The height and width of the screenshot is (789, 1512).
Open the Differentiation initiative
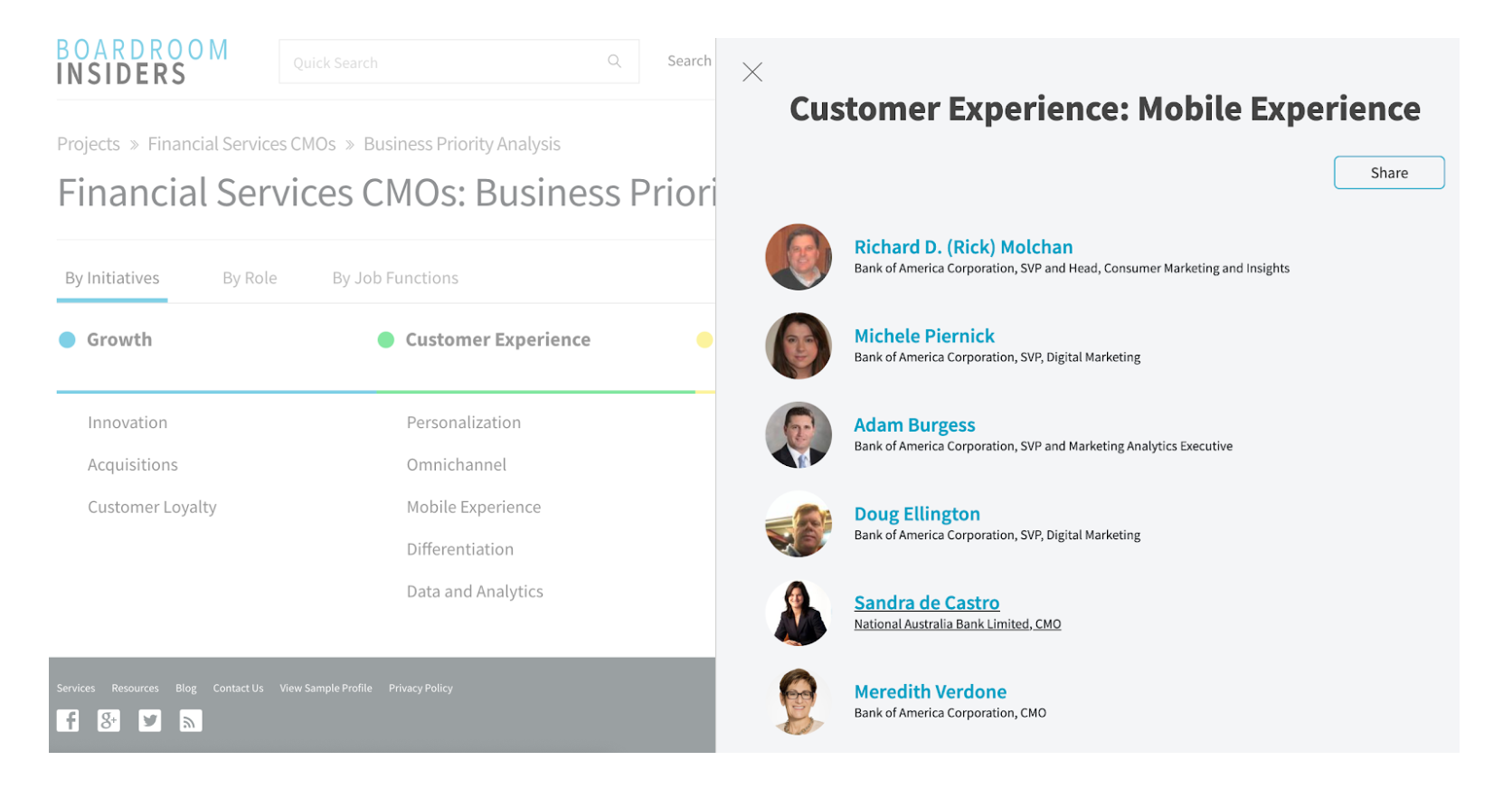point(460,549)
